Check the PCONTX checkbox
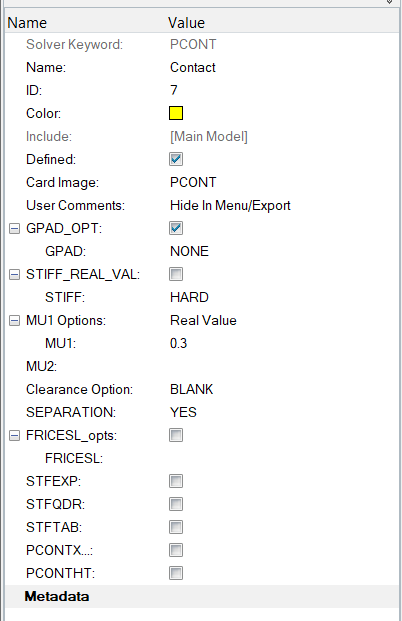The image size is (402, 621). click(176, 550)
